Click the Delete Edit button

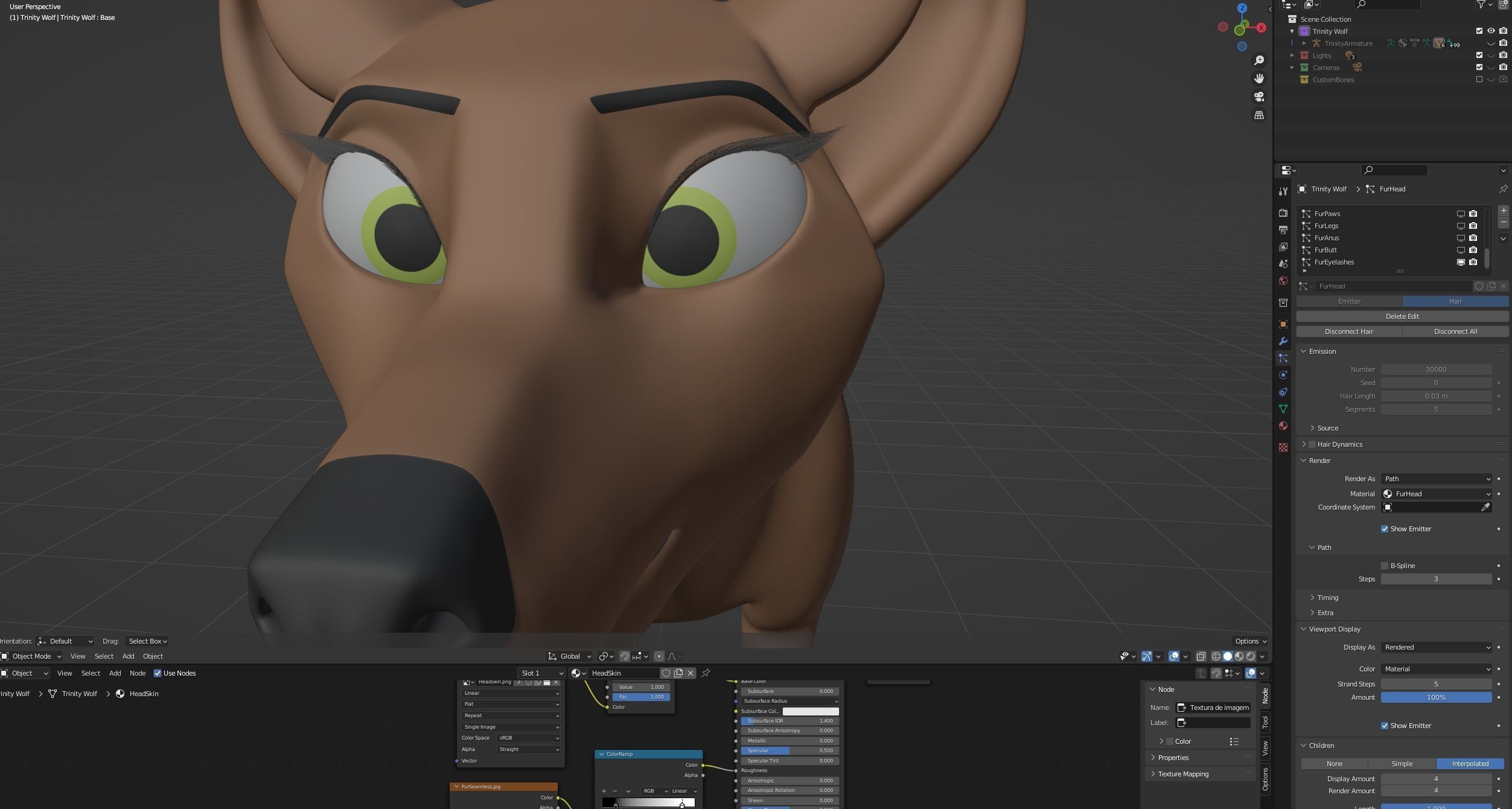click(x=1402, y=316)
